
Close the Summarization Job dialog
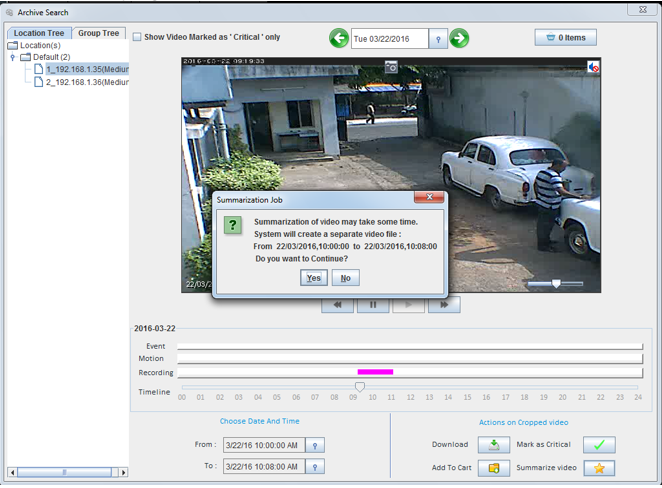coord(429,197)
